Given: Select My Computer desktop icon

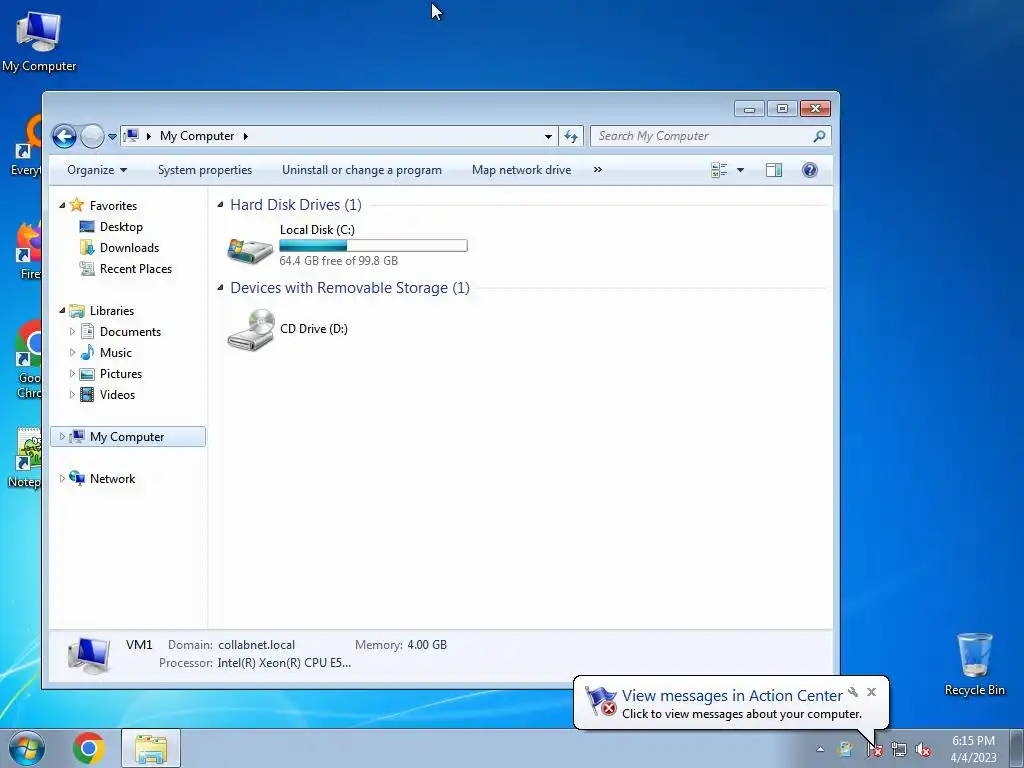Looking at the screenshot, I should 39,41.
